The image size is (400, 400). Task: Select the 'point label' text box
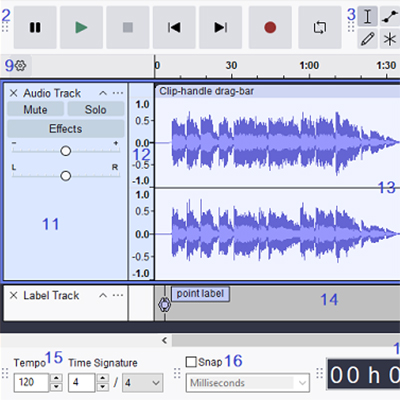click(x=200, y=294)
